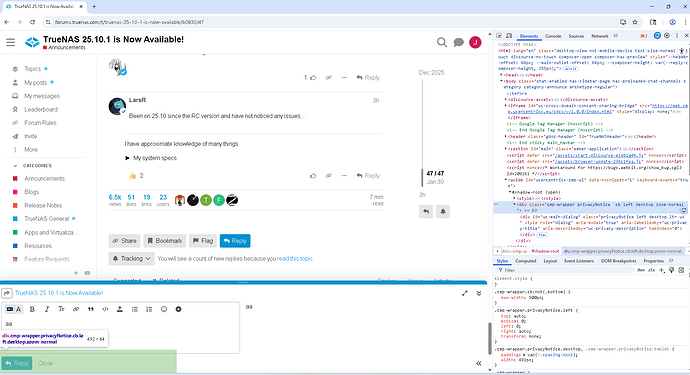
Task: Insert a blockquote using the quote icon
Action: click(x=91, y=309)
